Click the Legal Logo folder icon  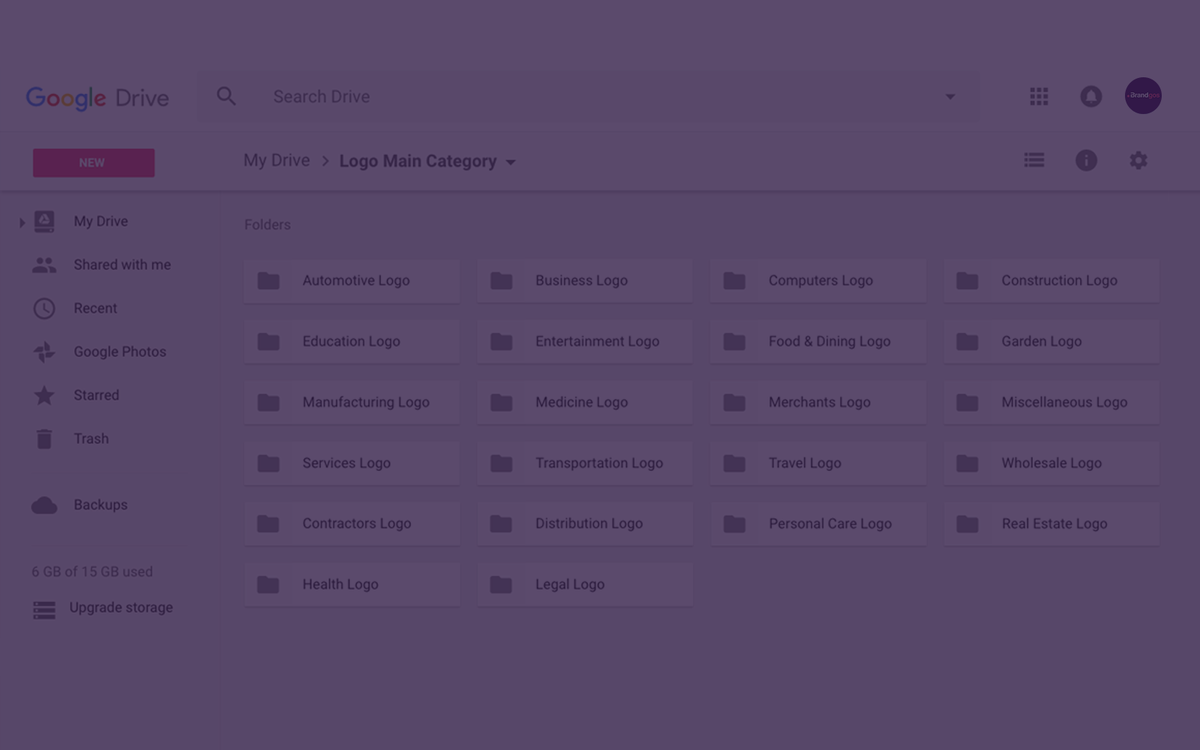(501, 584)
